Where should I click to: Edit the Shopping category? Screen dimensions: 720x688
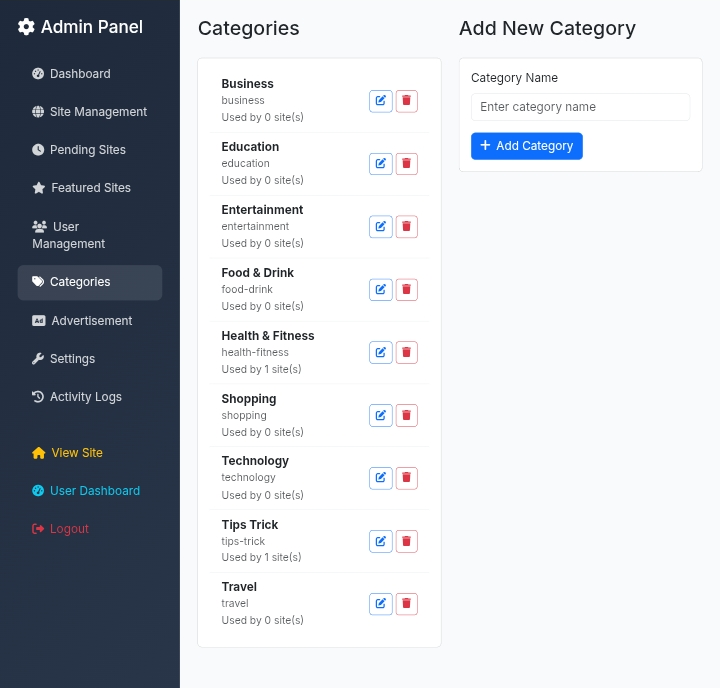[381, 416]
